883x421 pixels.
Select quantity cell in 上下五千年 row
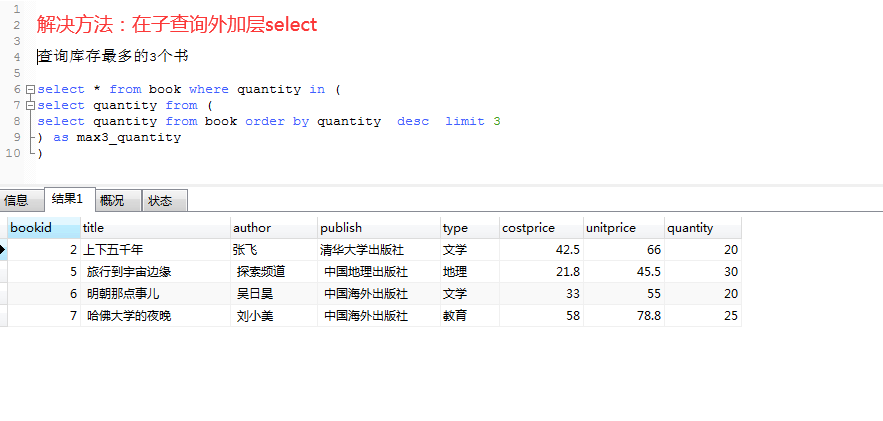tap(703, 250)
